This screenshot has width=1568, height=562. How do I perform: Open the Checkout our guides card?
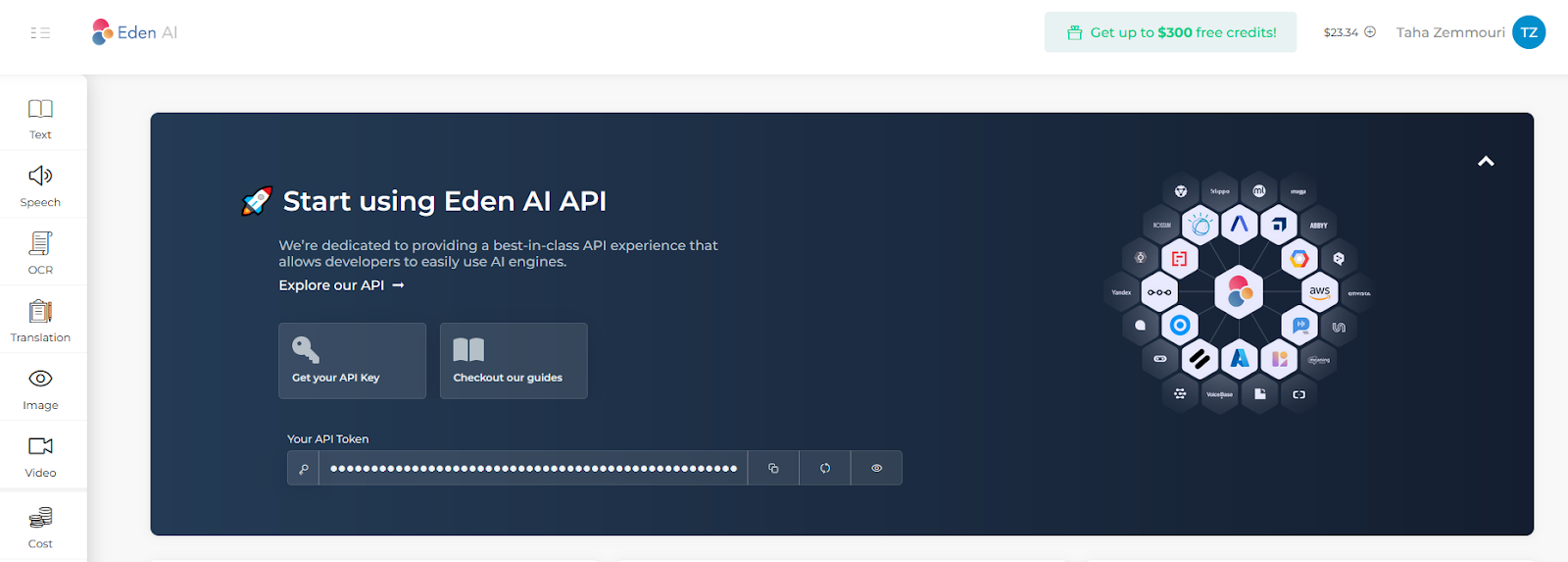click(514, 361)
